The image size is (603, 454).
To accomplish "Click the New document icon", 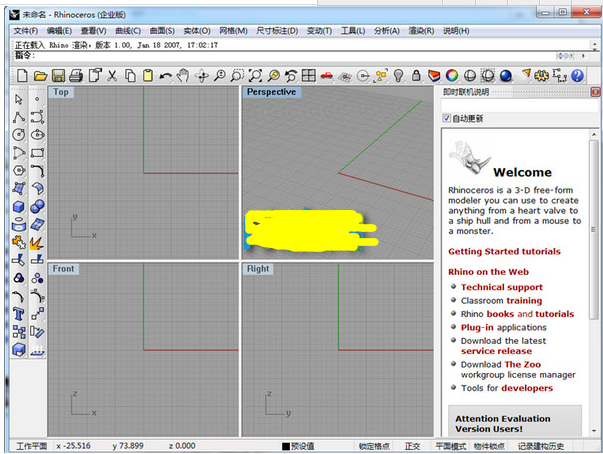I will [x=22, y=75].
